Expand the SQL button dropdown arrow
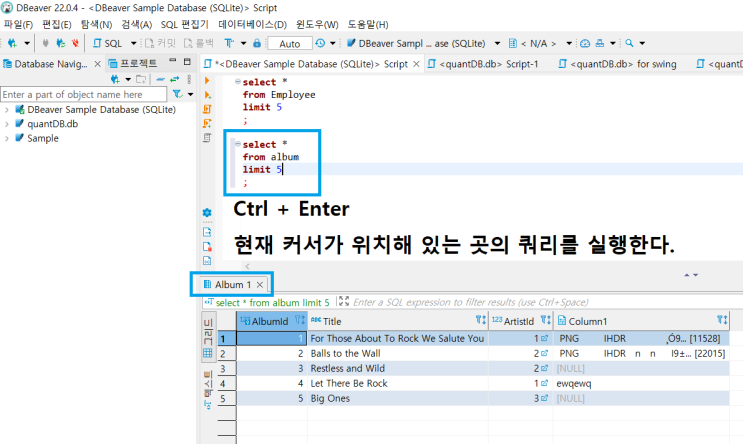743x444 pixels. tap(134, 43)
